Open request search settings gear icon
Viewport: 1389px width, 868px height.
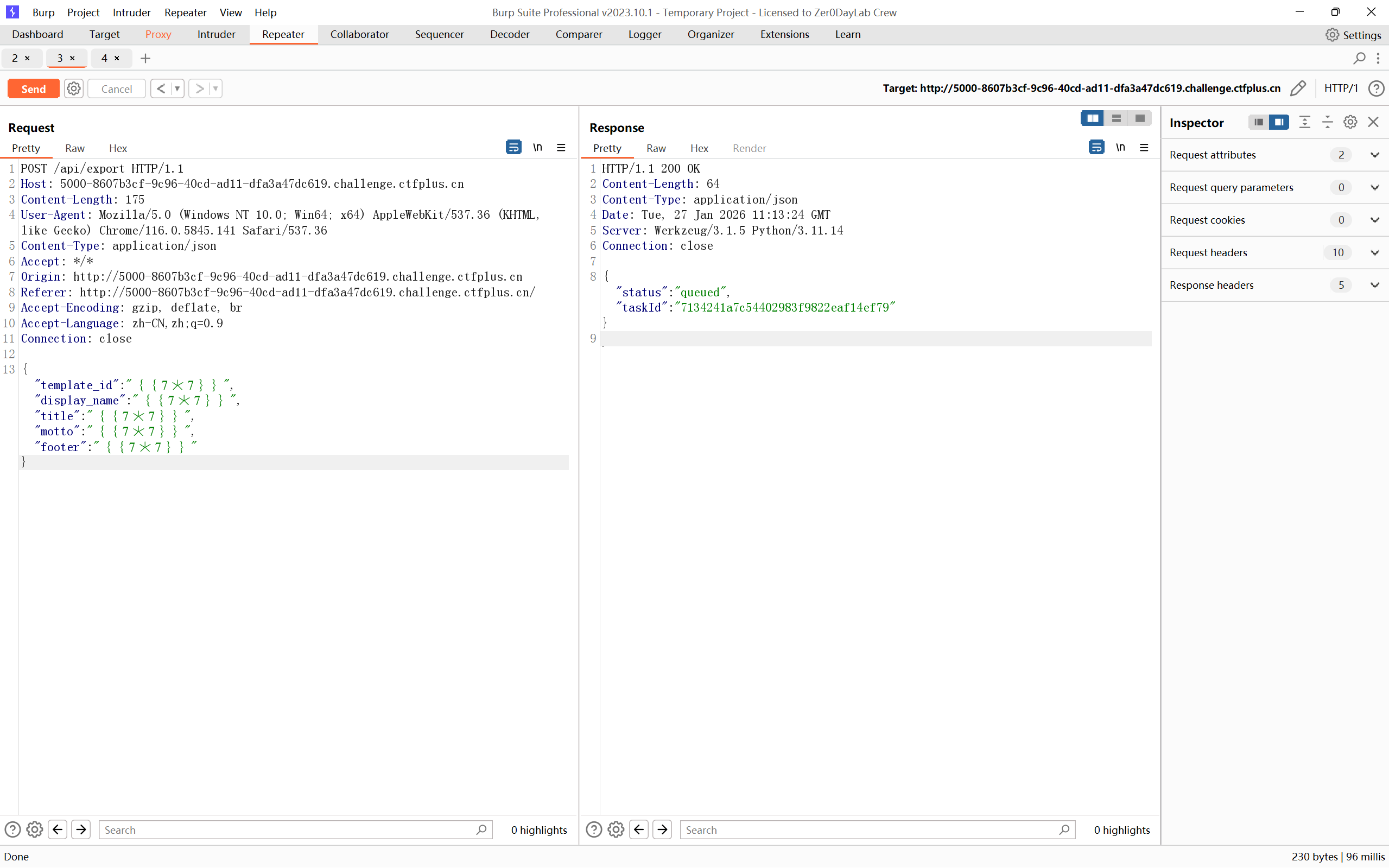pyautogui.click(x=34, y=829)
